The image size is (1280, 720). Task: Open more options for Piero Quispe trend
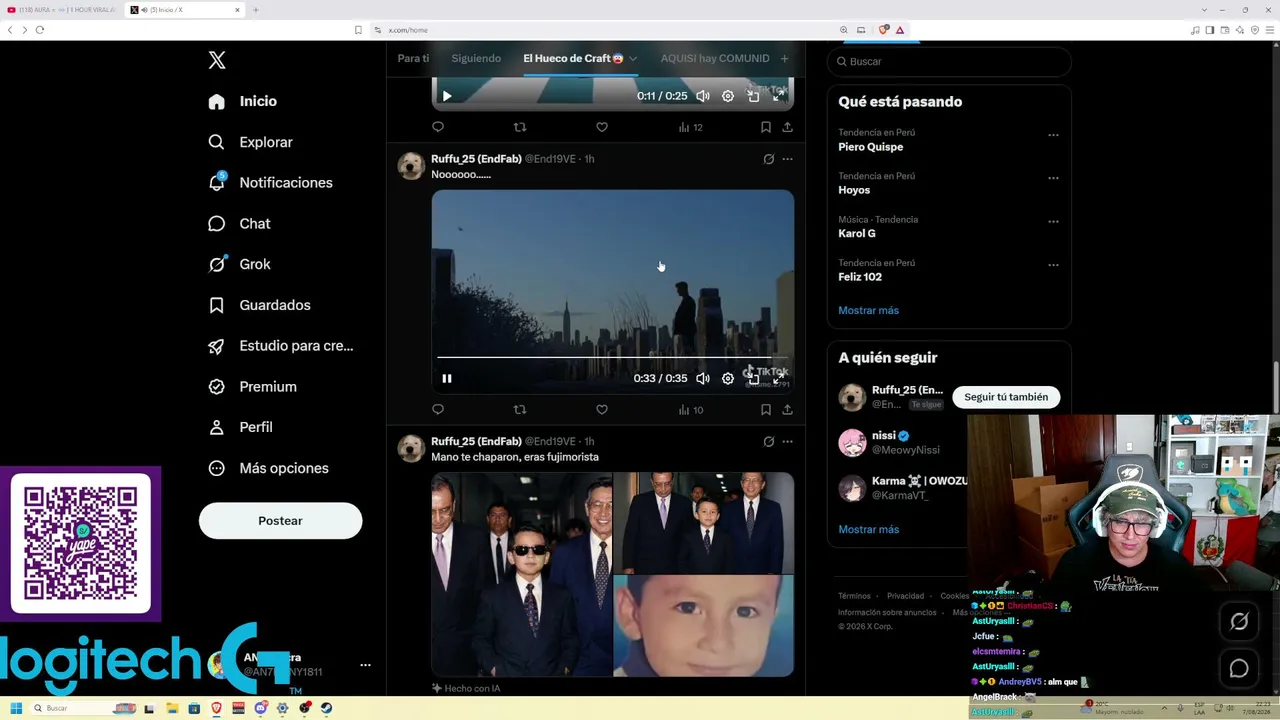(x=1053, y=135)
